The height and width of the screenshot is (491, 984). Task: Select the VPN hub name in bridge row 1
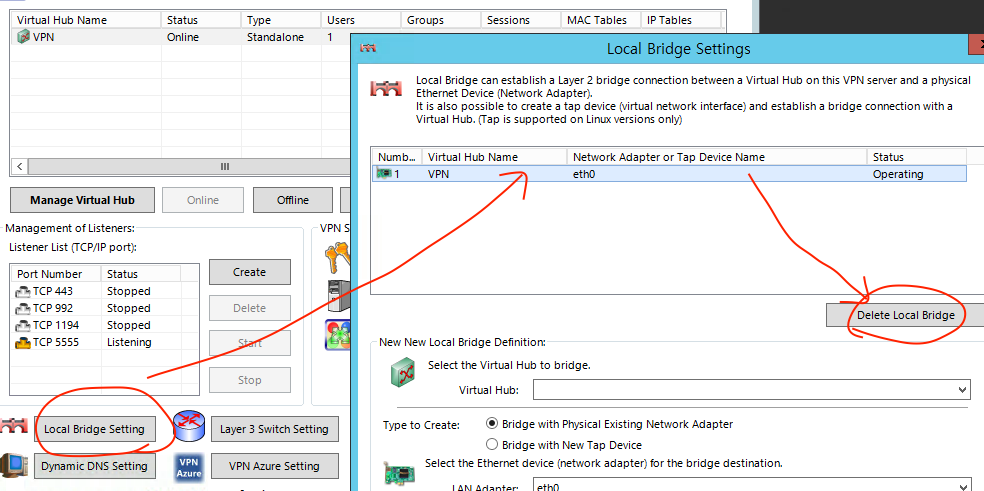pos(439,174)
